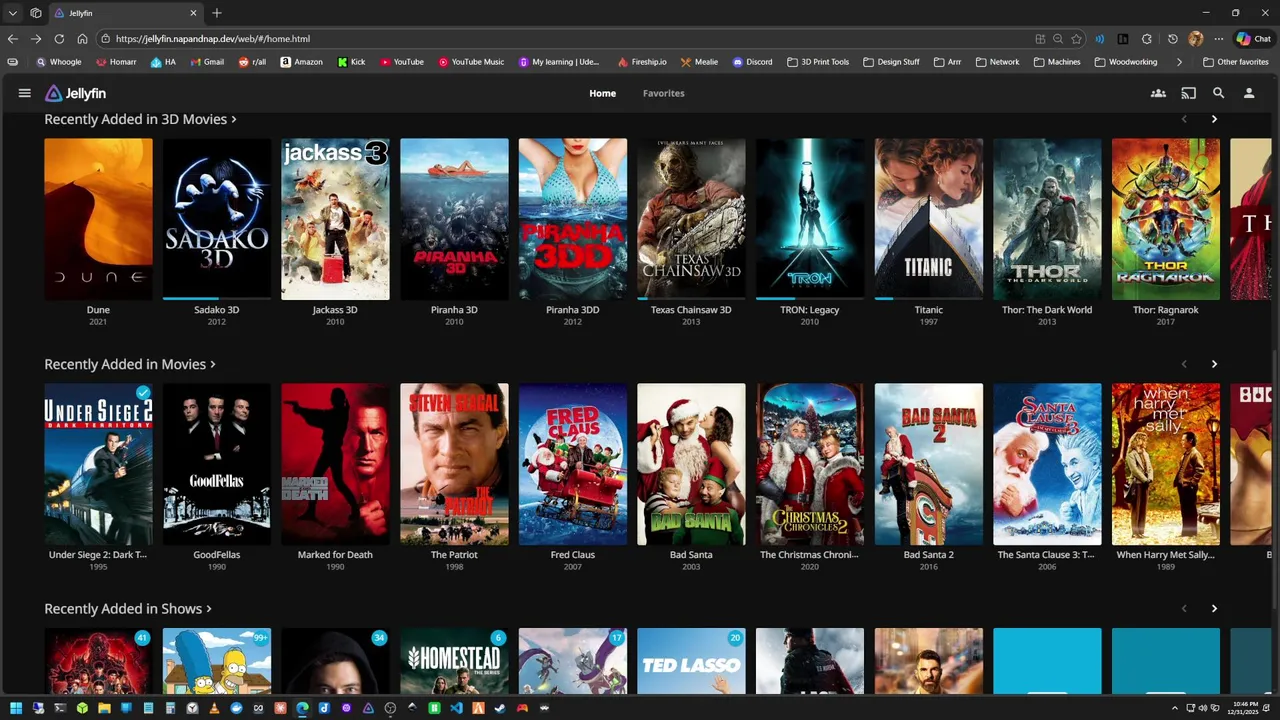Open the Sadako 3D poster

217,219
